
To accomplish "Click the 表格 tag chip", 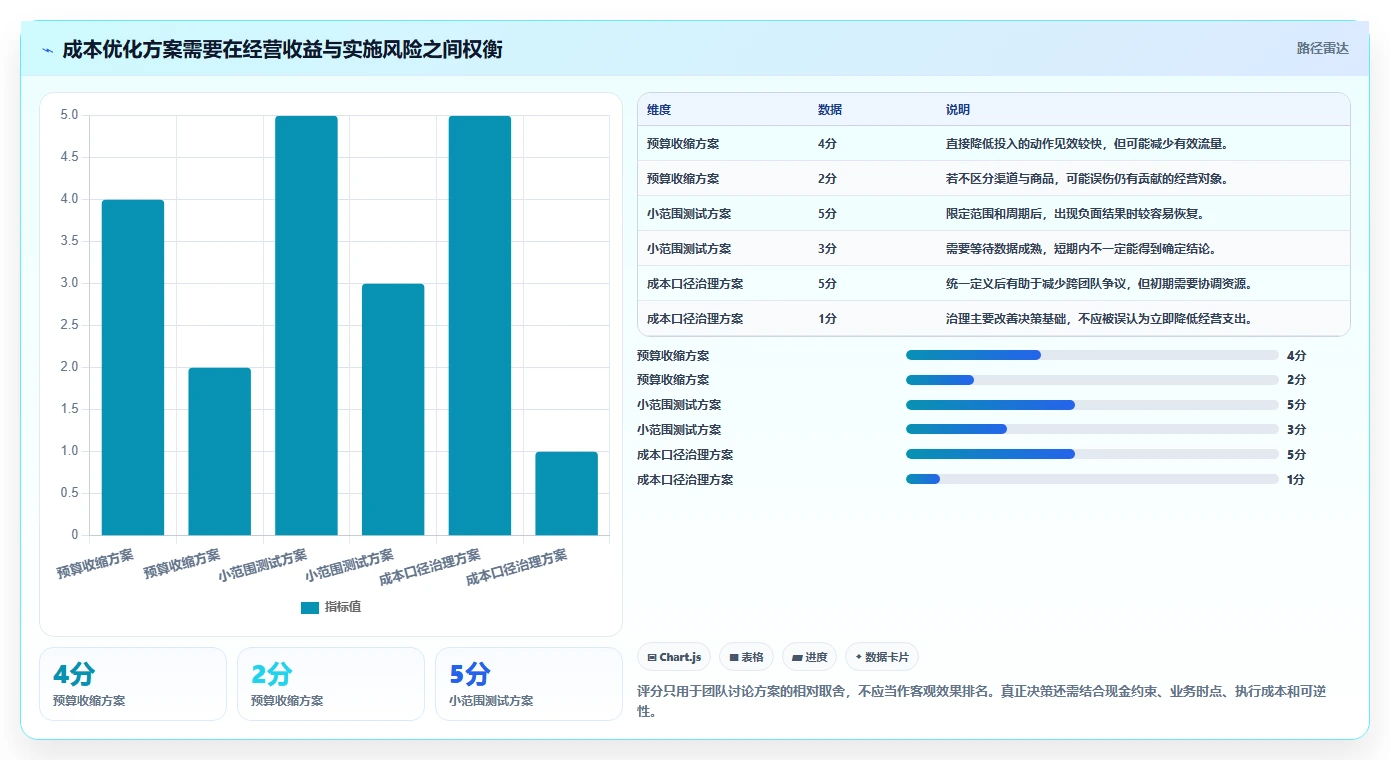I will click(746, 657).
